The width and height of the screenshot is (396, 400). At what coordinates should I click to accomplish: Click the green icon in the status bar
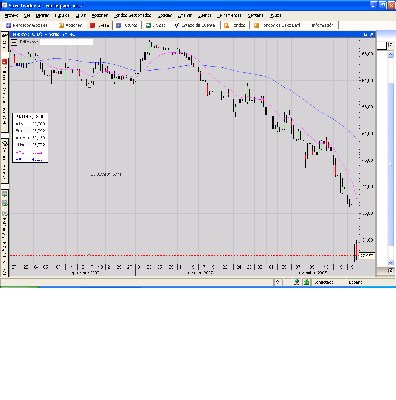[x=306, y=283]
